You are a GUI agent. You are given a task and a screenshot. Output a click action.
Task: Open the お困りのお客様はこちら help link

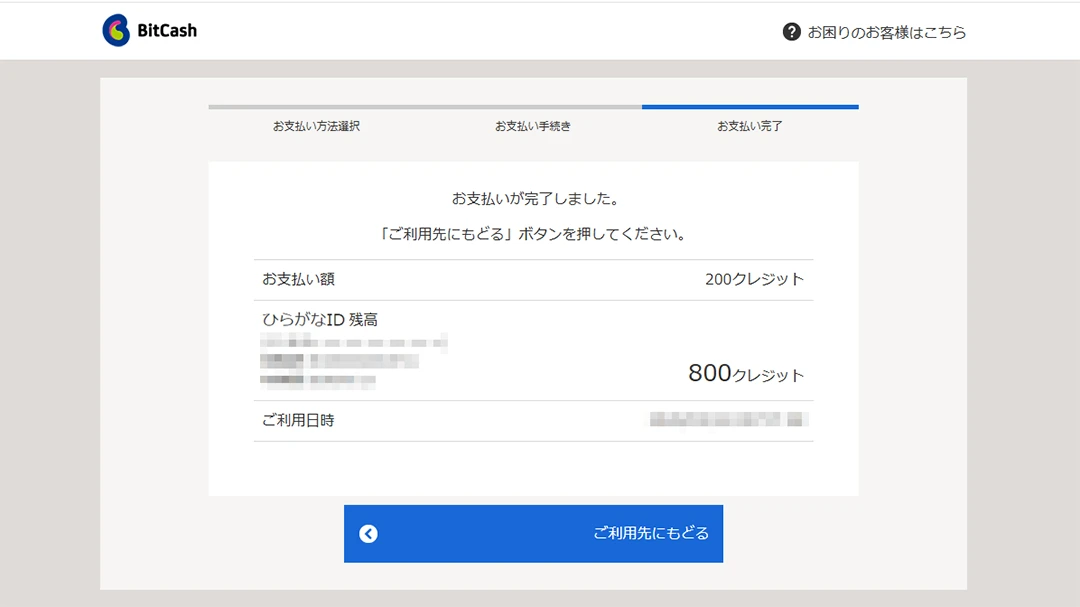pyautogui.click(x=886, y=32)
